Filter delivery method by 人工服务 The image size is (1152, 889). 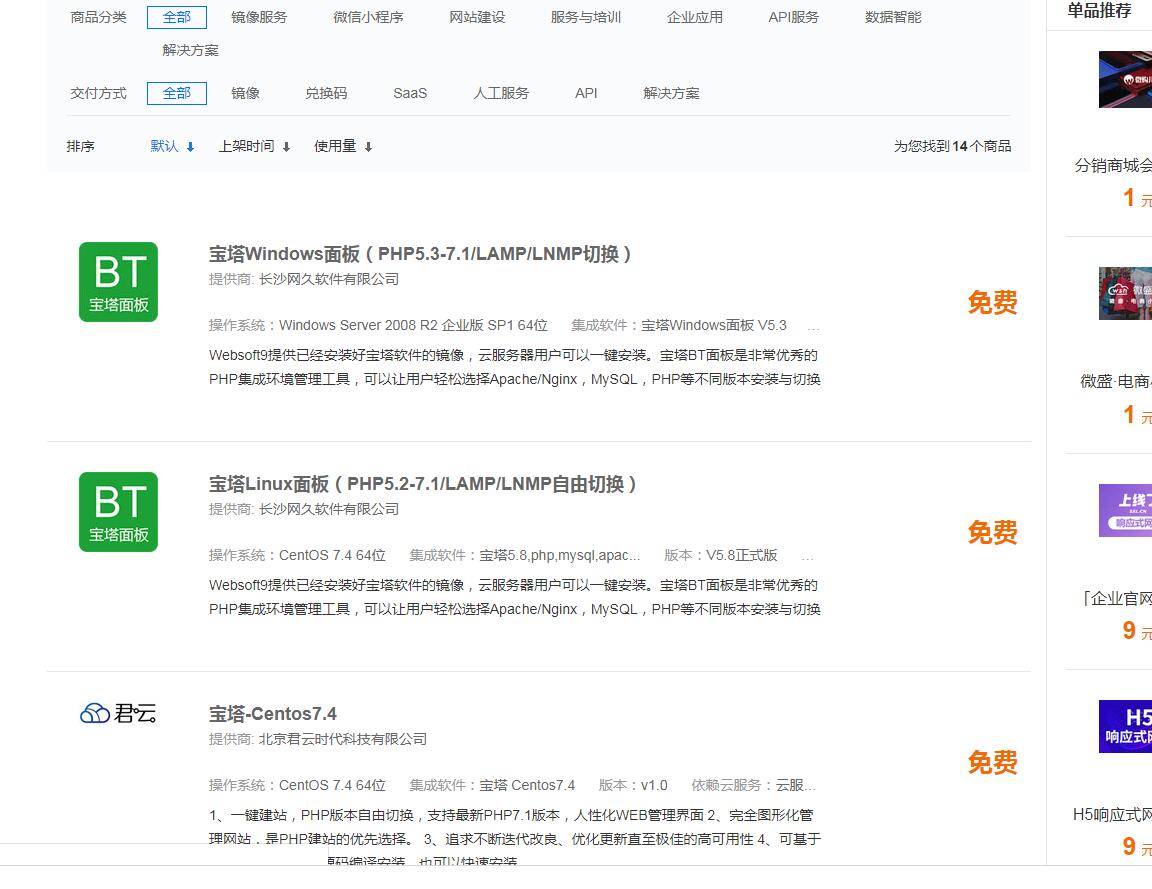coord(501,93)
